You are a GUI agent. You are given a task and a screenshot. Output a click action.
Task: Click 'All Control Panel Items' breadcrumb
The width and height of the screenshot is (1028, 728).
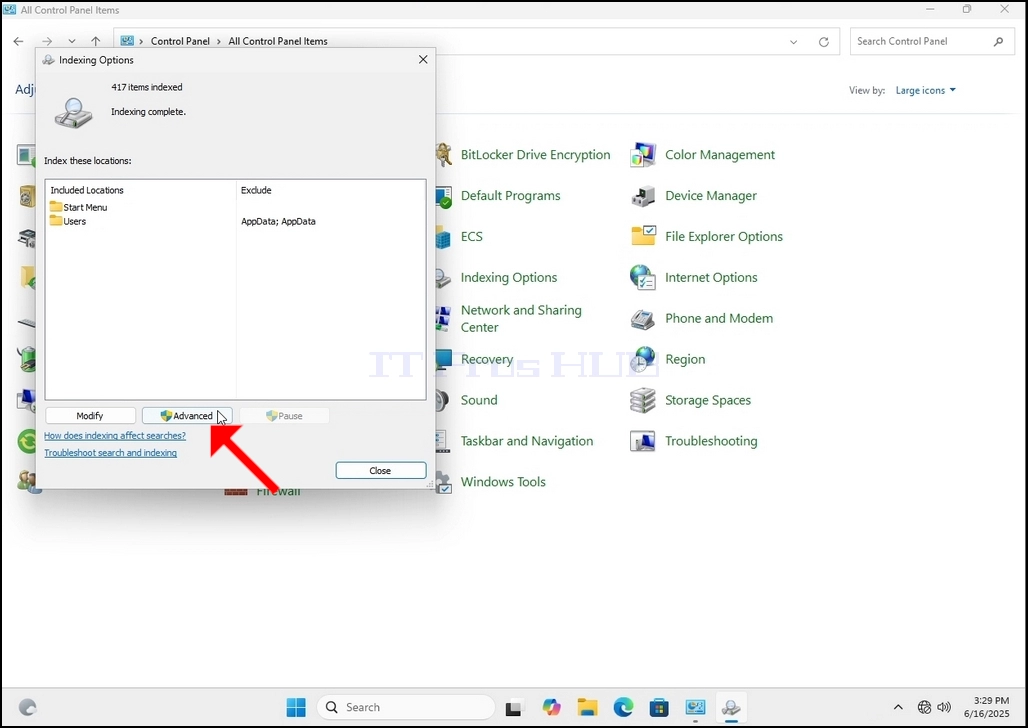click(278, 41)
